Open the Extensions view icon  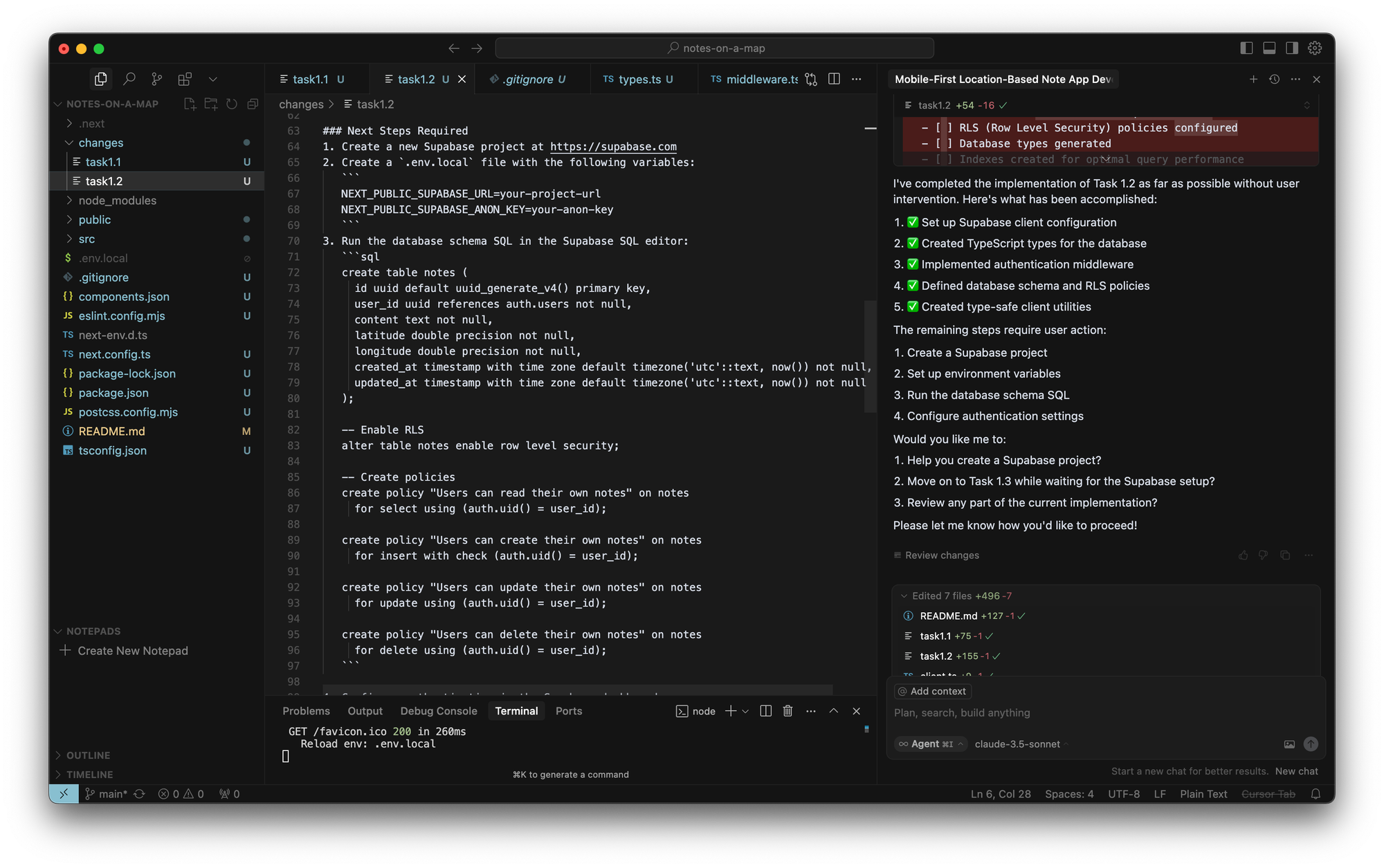tap(185, 79)
